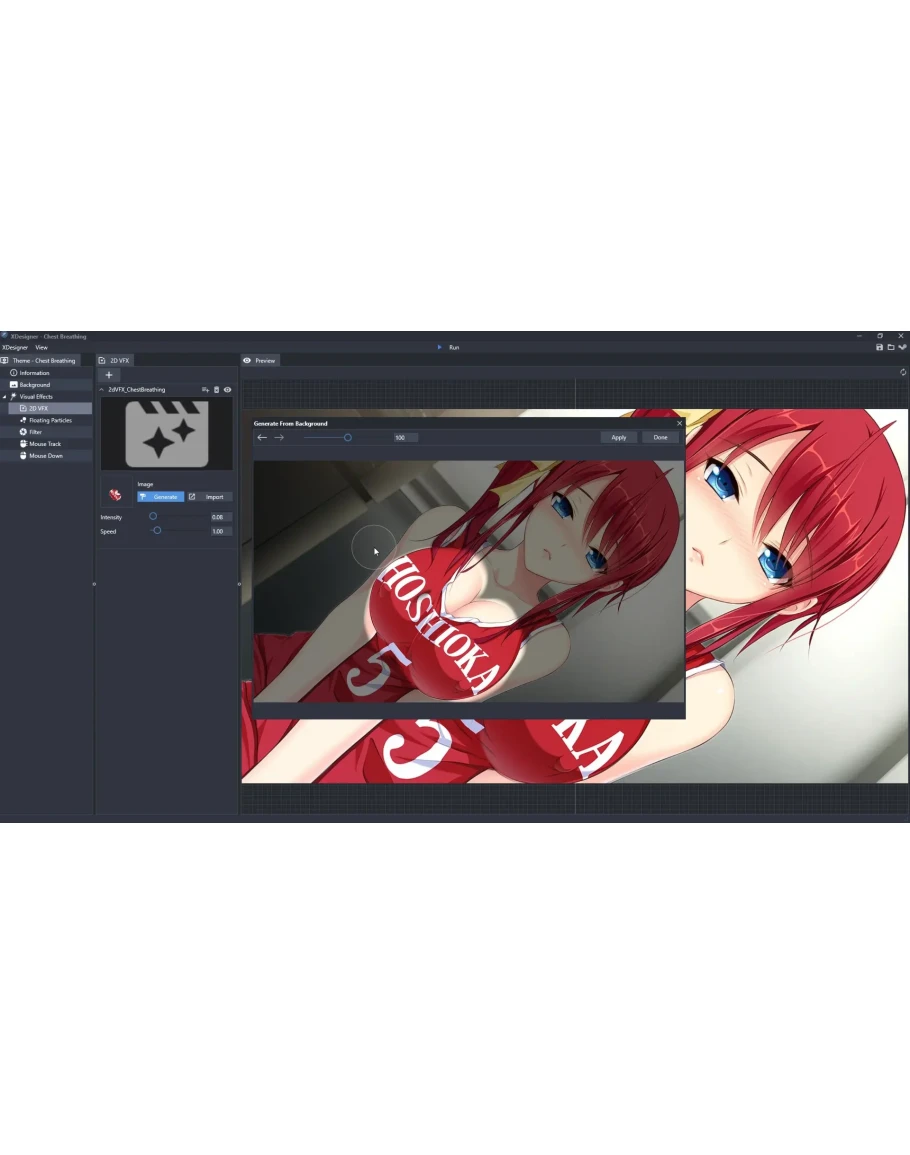Click the brush size slider in Generate dialog
The width and height of the screenshot is (910, 1155).
(347, 437)
